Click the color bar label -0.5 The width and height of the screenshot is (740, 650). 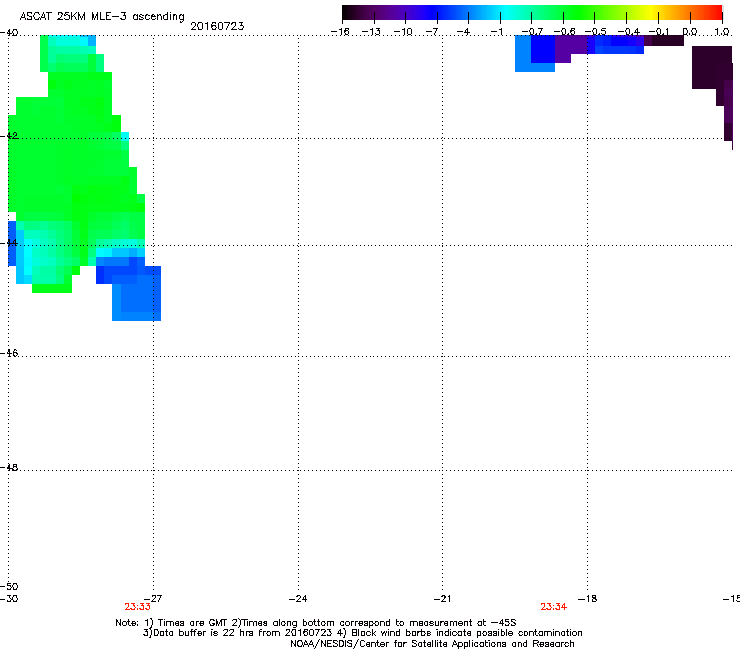[595, 32]
